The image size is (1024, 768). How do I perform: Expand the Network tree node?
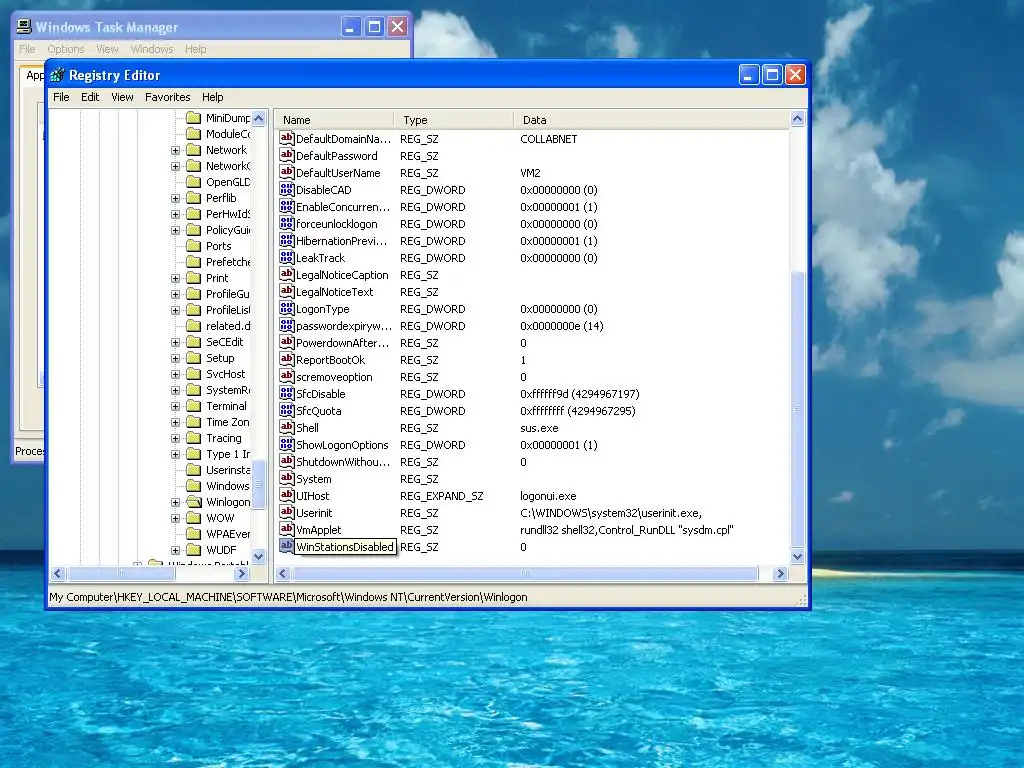click(175, 150)
